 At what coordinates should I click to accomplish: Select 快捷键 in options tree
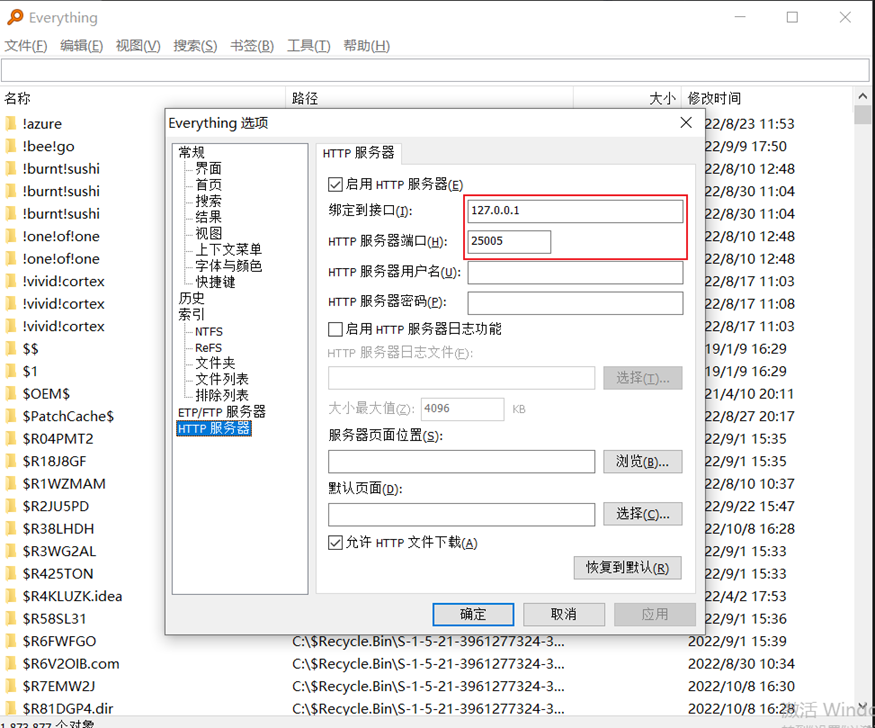[x=215, y=282]
